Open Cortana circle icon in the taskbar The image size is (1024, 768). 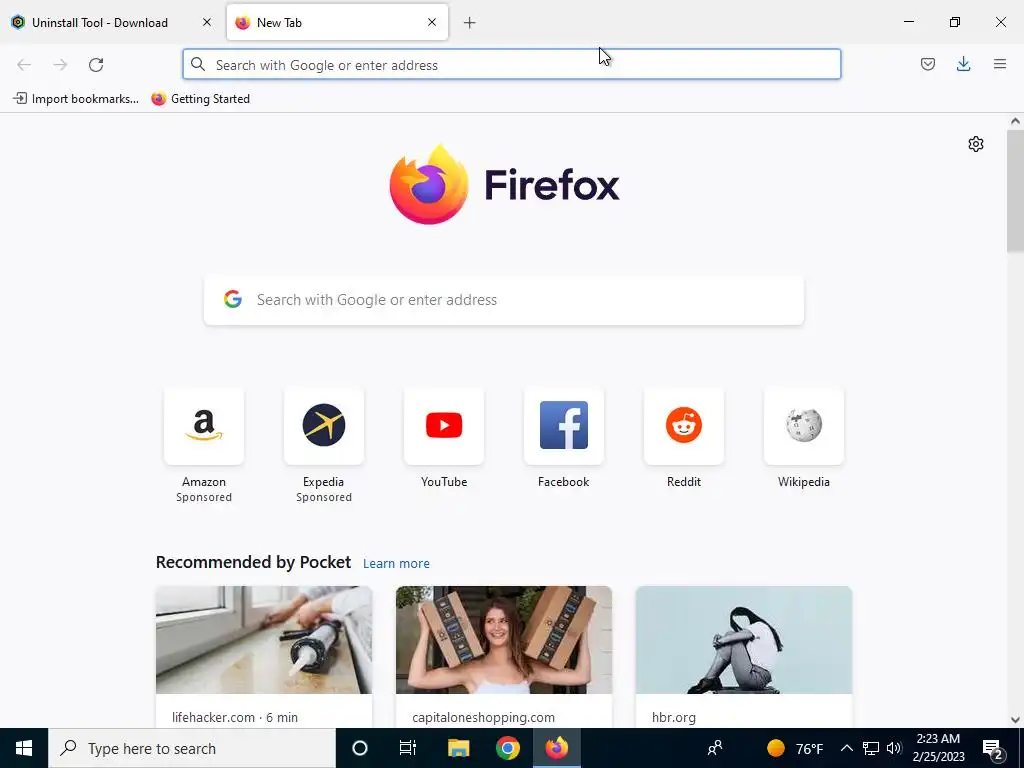(x=360, y=748)
